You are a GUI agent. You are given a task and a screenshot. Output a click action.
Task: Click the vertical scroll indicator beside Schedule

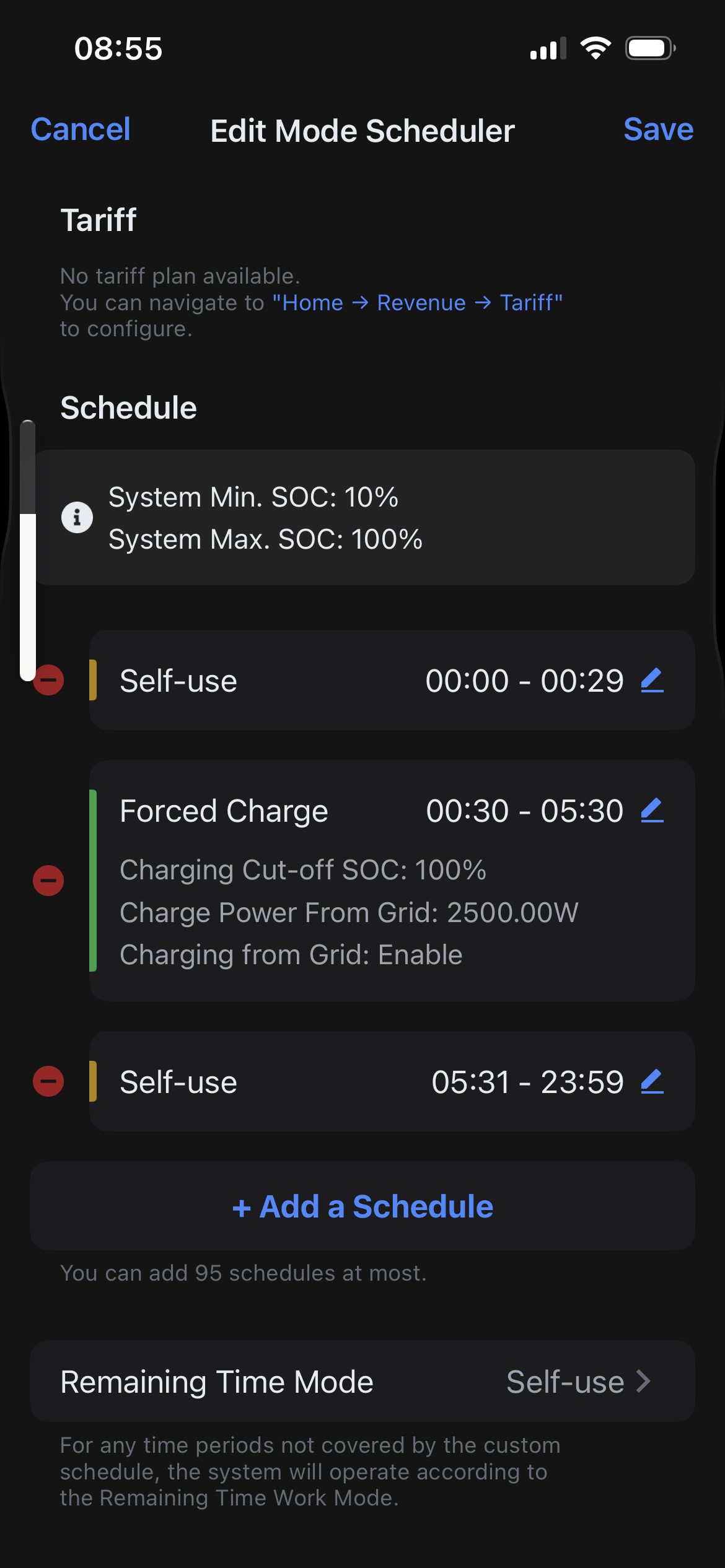tap(27, 550)
